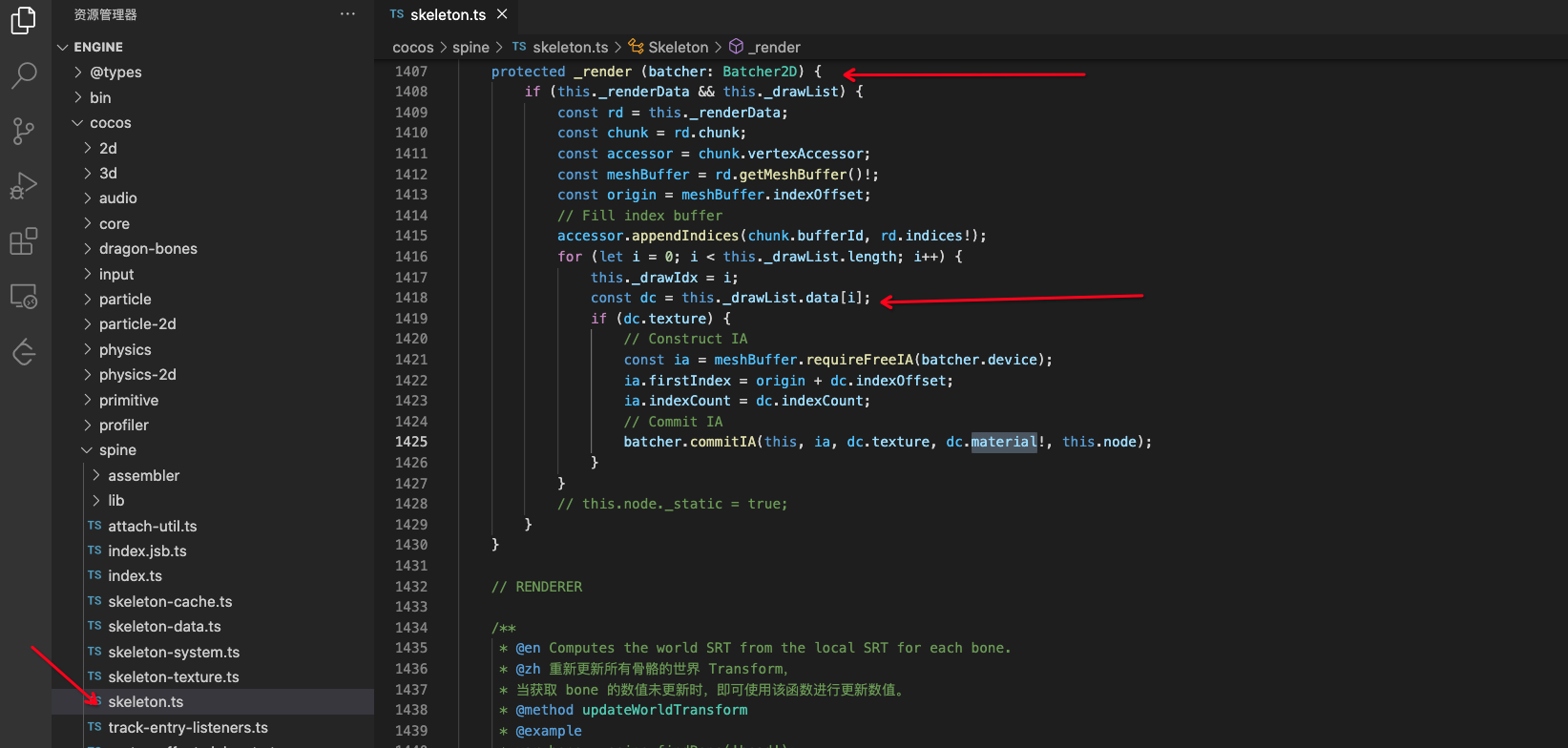
Task: Click 'updateWorldTransform' in the doc comment
Action: point(665,710)
